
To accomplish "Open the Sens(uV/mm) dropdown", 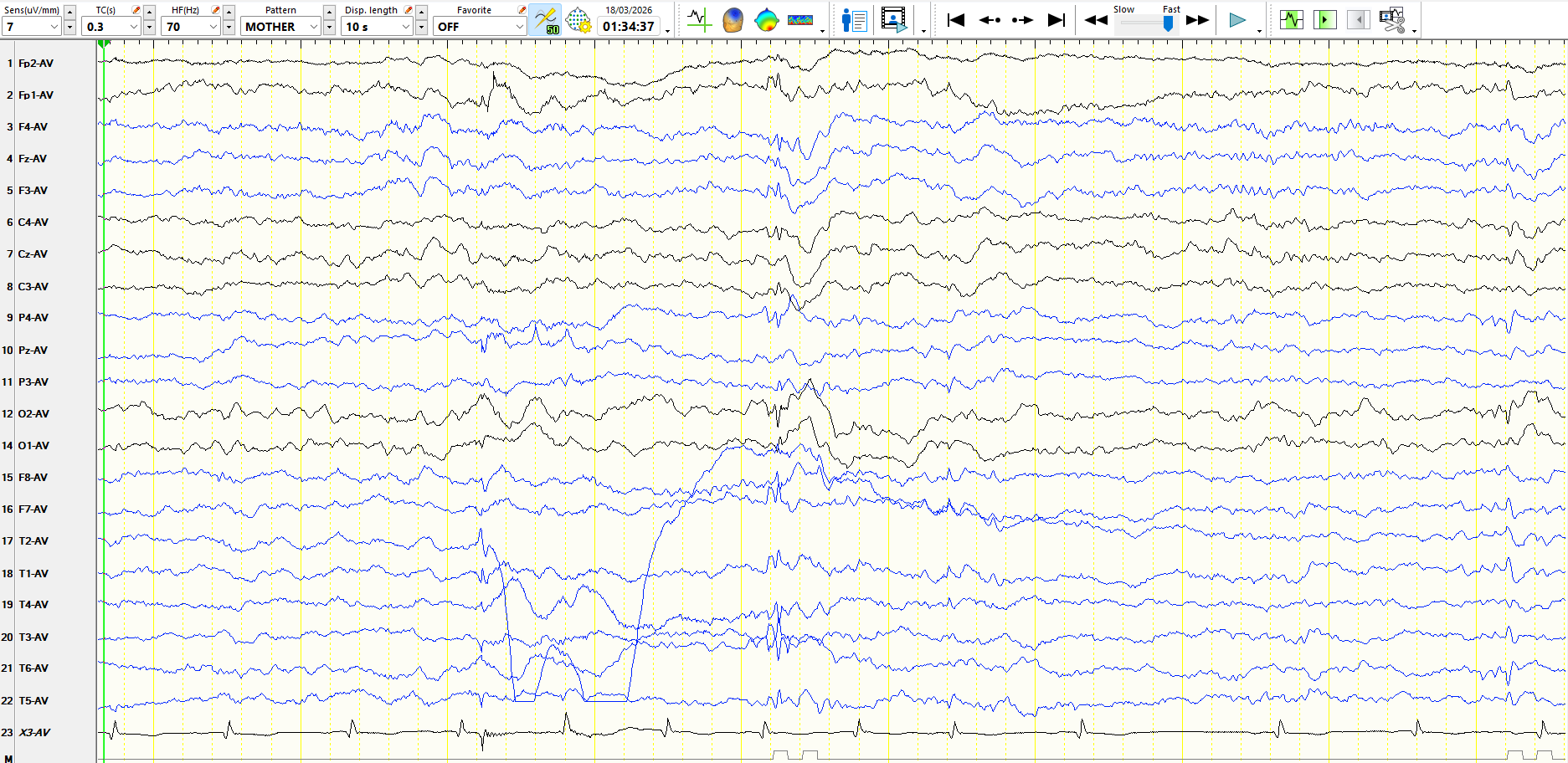I will (x=31, y=27).
